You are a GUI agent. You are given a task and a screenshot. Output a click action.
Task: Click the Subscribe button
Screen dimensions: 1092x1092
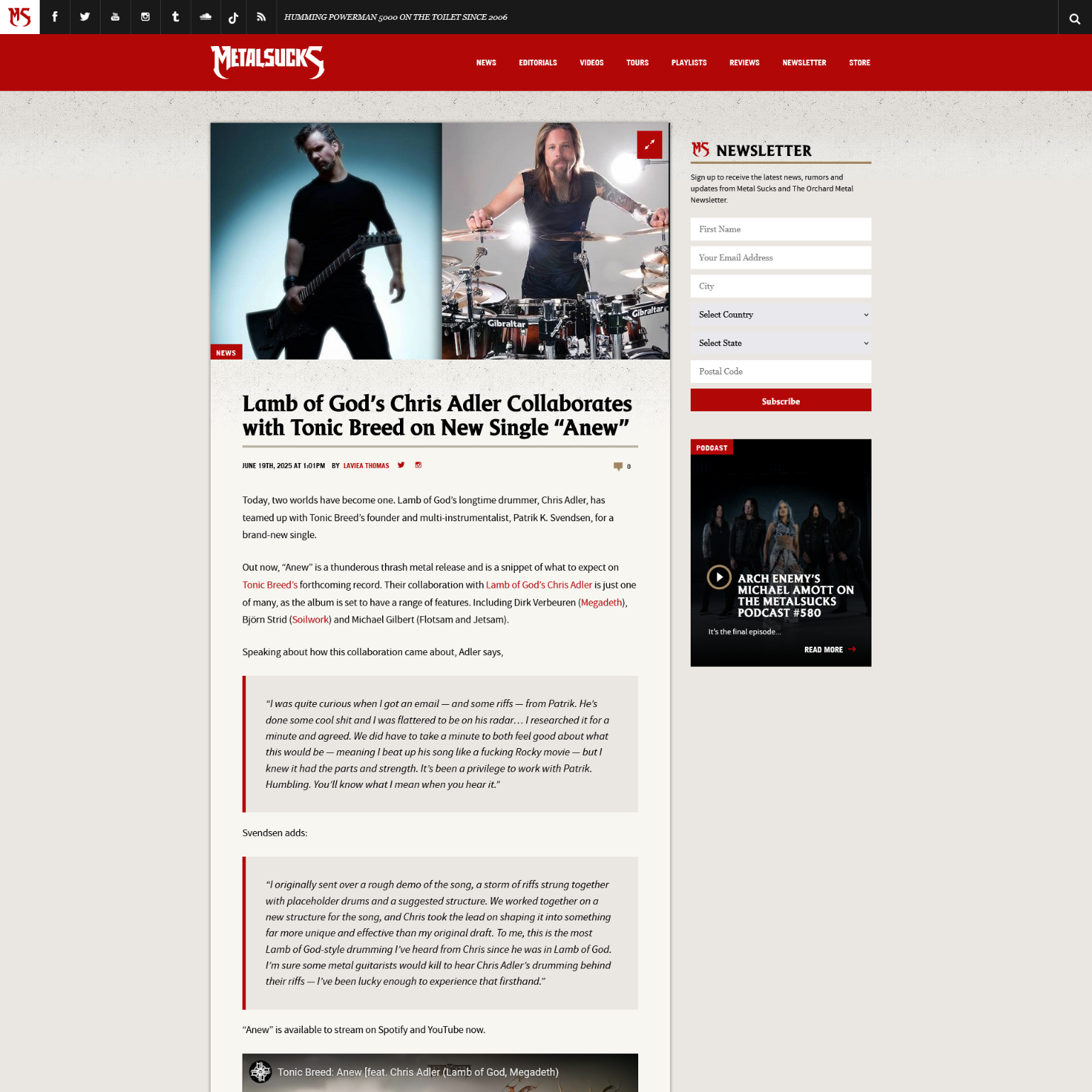tap(781, 400)
